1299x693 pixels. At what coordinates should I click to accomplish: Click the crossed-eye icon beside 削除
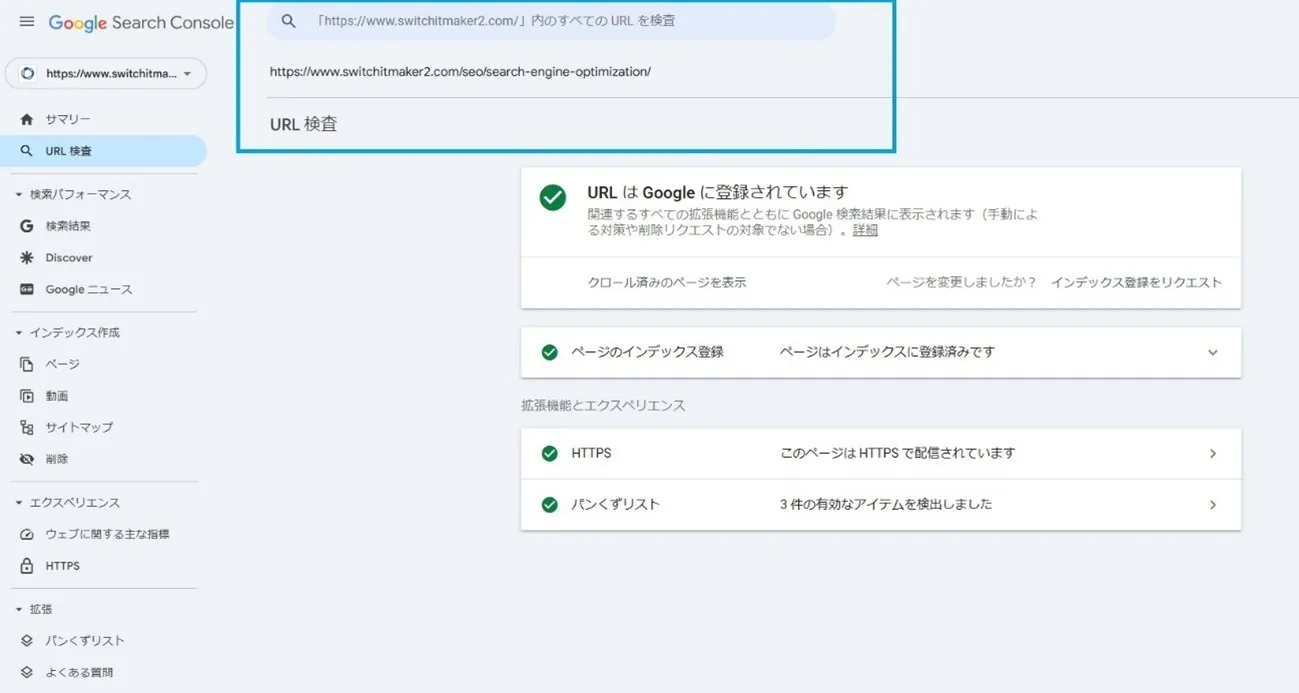[27, 459]
